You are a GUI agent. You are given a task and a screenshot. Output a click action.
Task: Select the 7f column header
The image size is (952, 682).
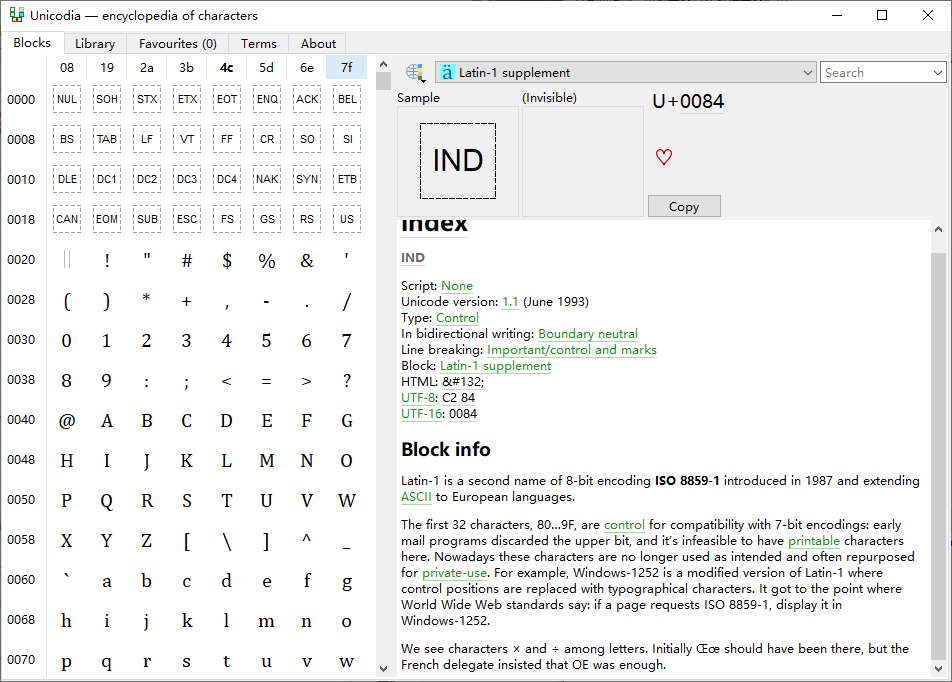tap(346, 67)
